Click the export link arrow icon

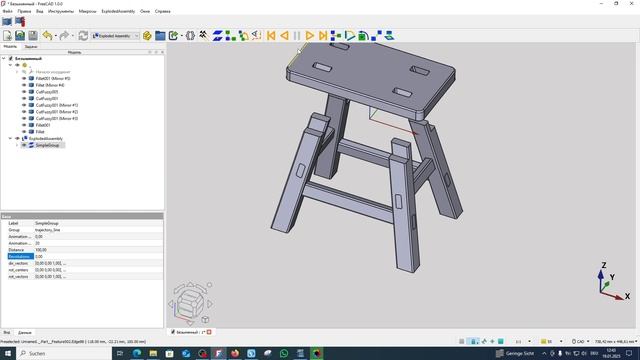173,36
